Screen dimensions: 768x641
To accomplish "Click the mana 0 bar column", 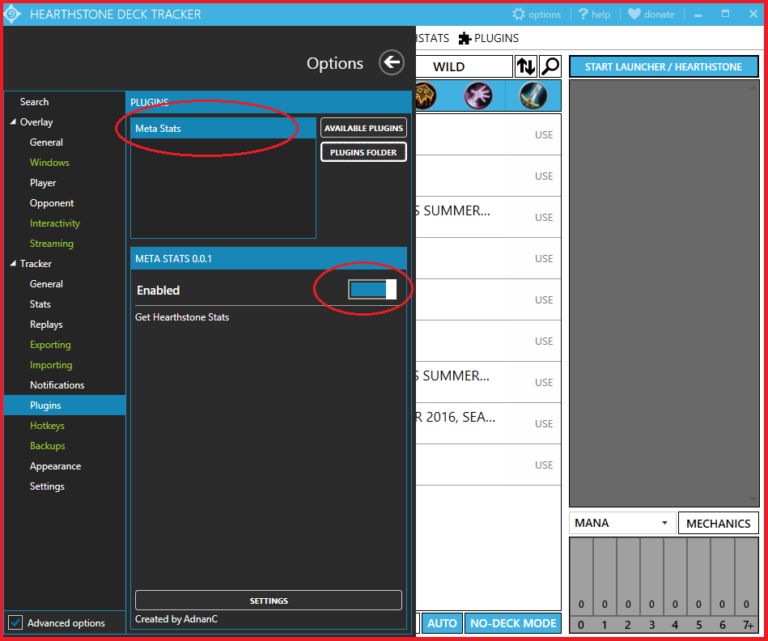I will click(581, 576).
